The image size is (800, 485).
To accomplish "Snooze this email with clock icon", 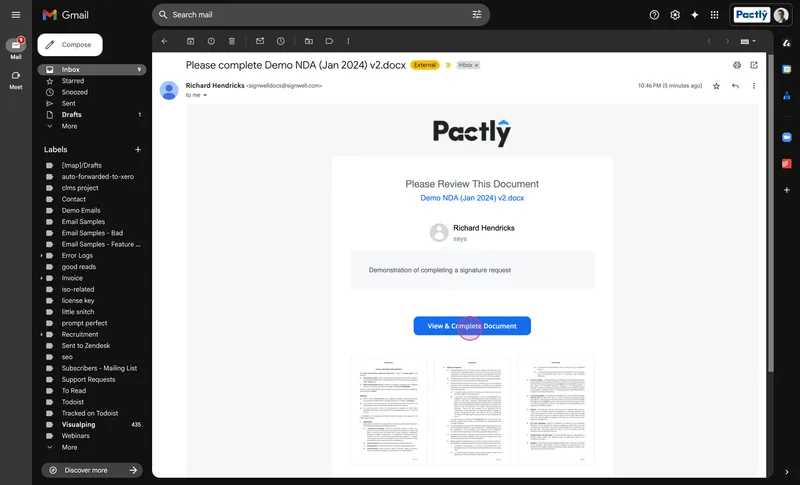I will click(281, 41).
